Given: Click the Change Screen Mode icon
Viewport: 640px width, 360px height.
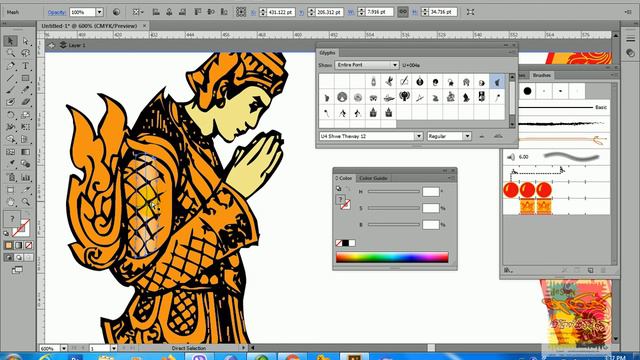Looking at the screenshot, I should point(17,270).
